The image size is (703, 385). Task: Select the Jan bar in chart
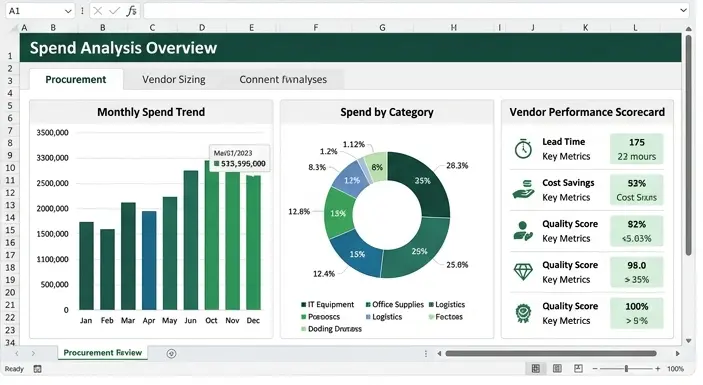point(87,266)
